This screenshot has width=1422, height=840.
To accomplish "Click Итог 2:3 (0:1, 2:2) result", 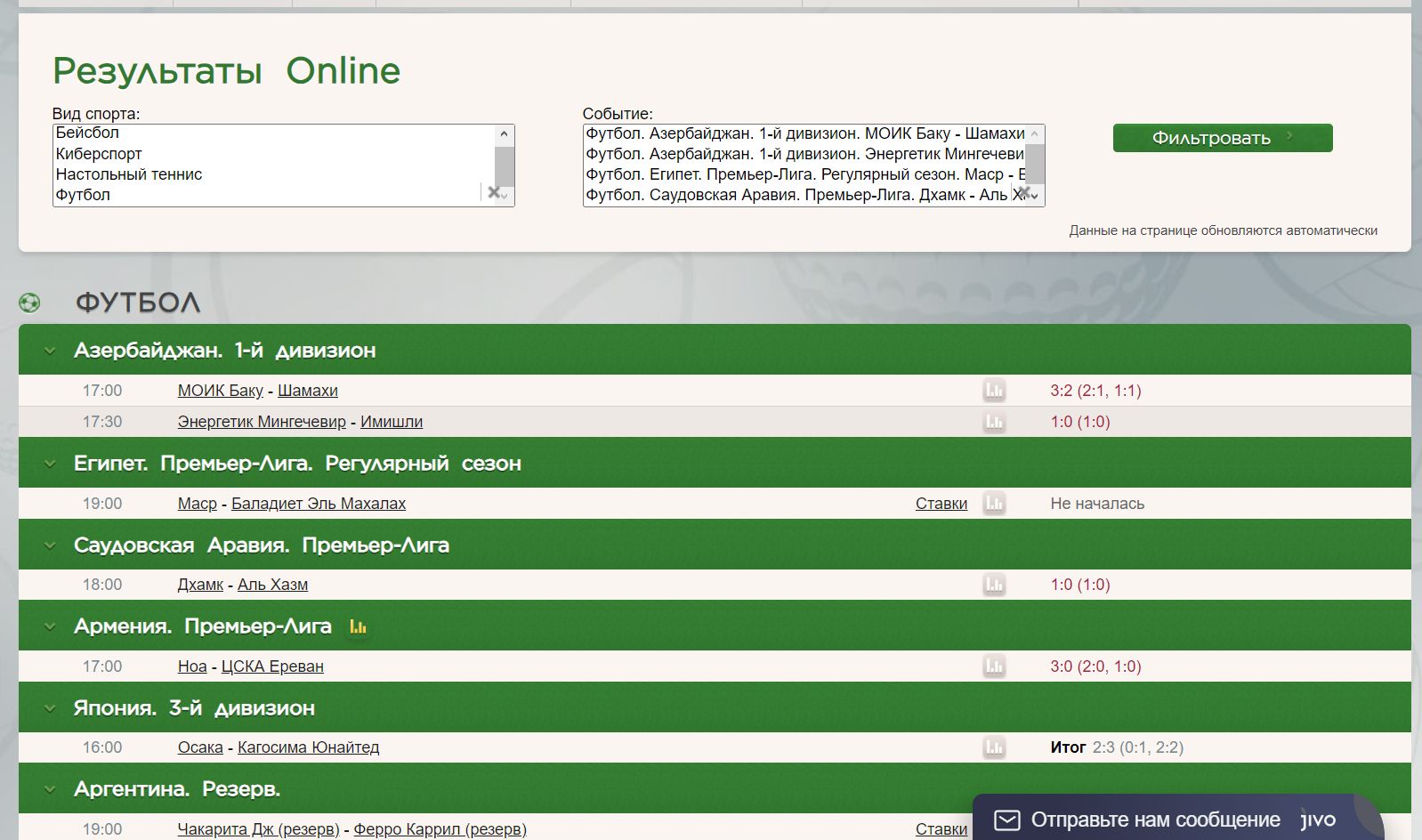I will (x=1117, y=747).
